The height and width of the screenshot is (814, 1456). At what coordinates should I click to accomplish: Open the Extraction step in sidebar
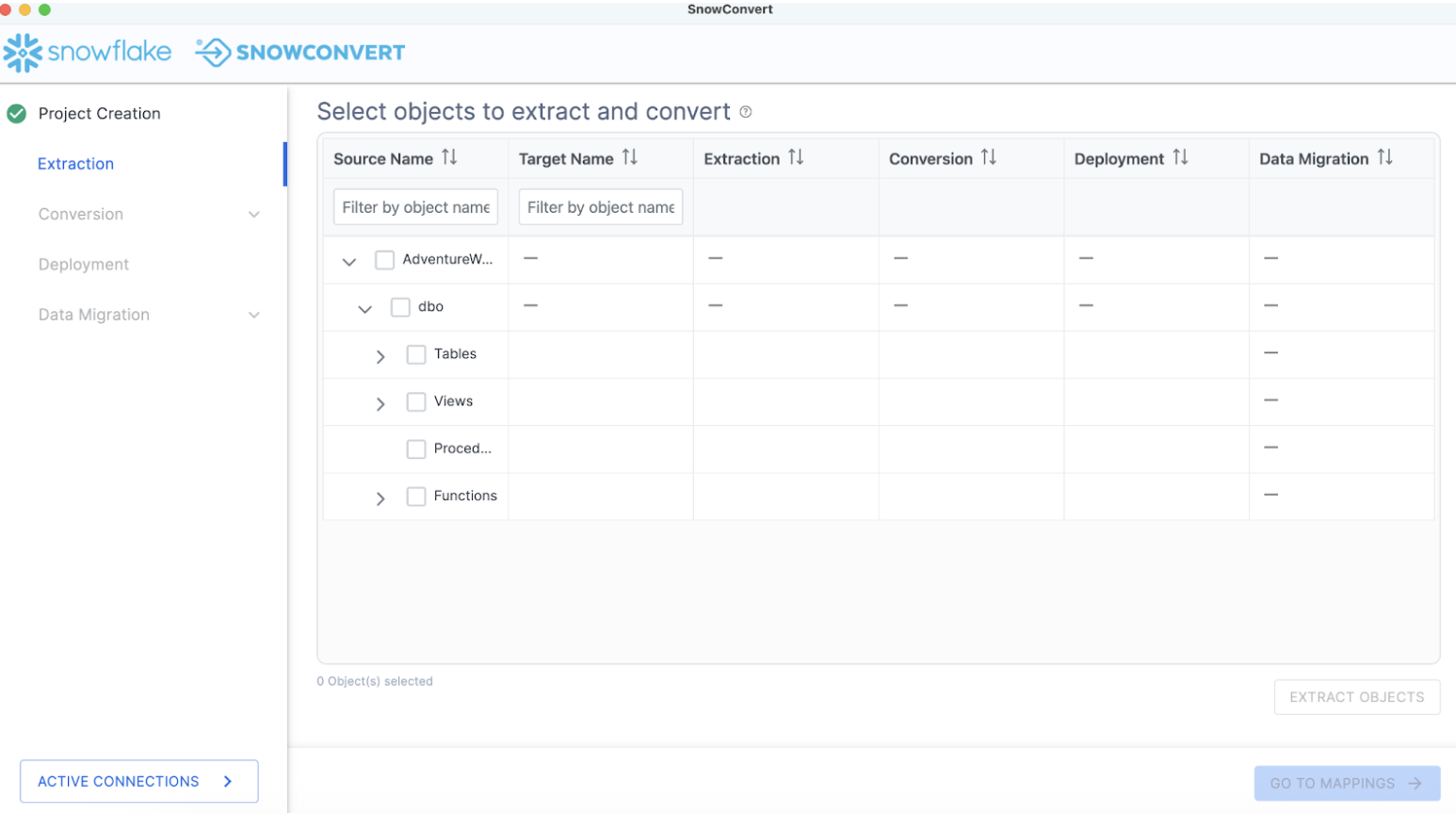pyautogui.click(x=75, y=164)
